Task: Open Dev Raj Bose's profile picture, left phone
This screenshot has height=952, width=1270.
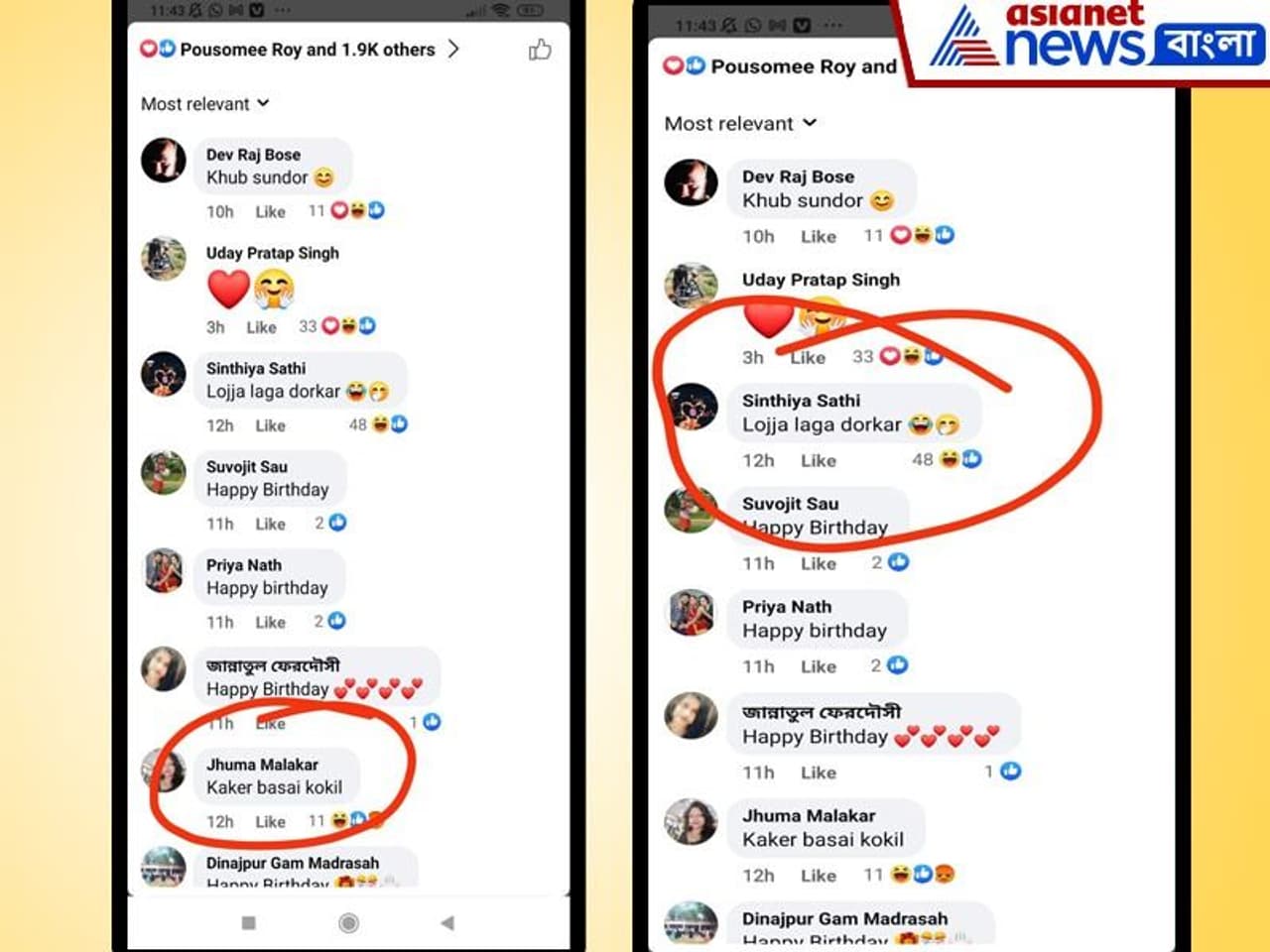Action: point(164,160)
